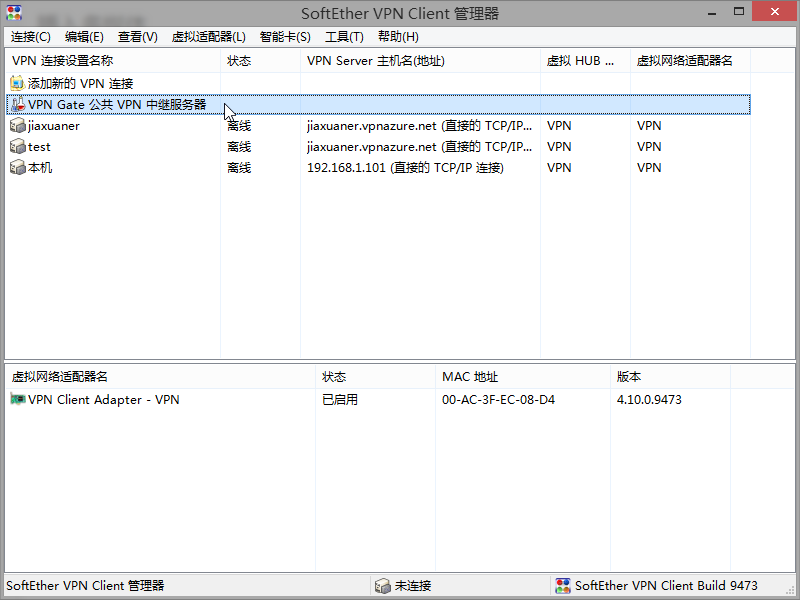Open the 帮助(H) menu

tap(396, 36)
